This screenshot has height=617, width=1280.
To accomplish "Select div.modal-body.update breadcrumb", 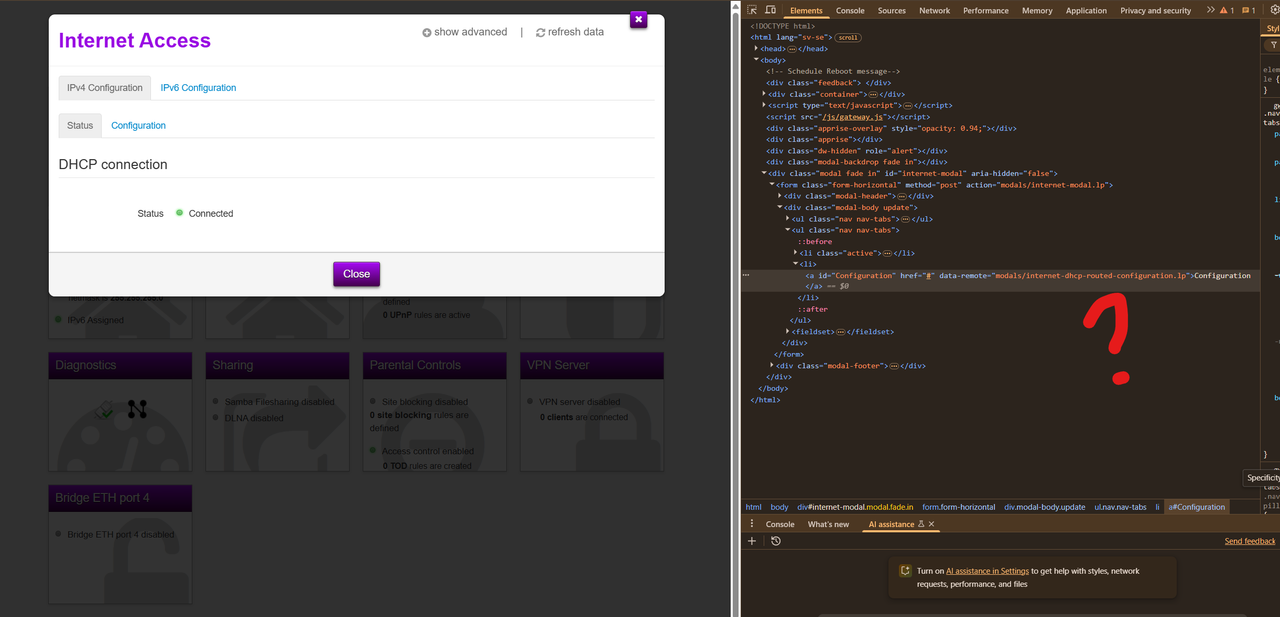I will (x=1045, y=507).
